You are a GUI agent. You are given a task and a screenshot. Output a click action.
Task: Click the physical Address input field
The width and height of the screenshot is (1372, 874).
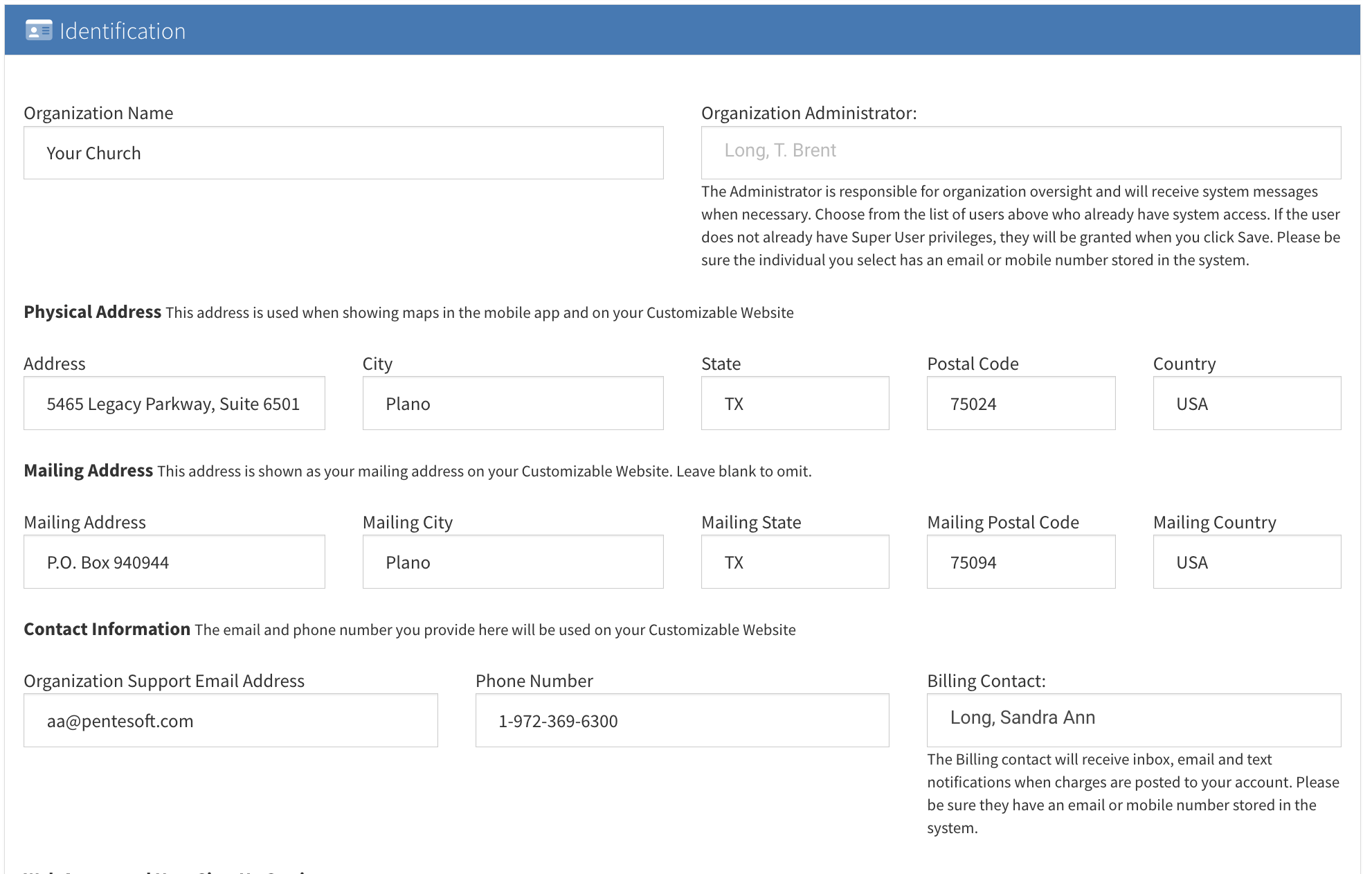tap(174, 404)
